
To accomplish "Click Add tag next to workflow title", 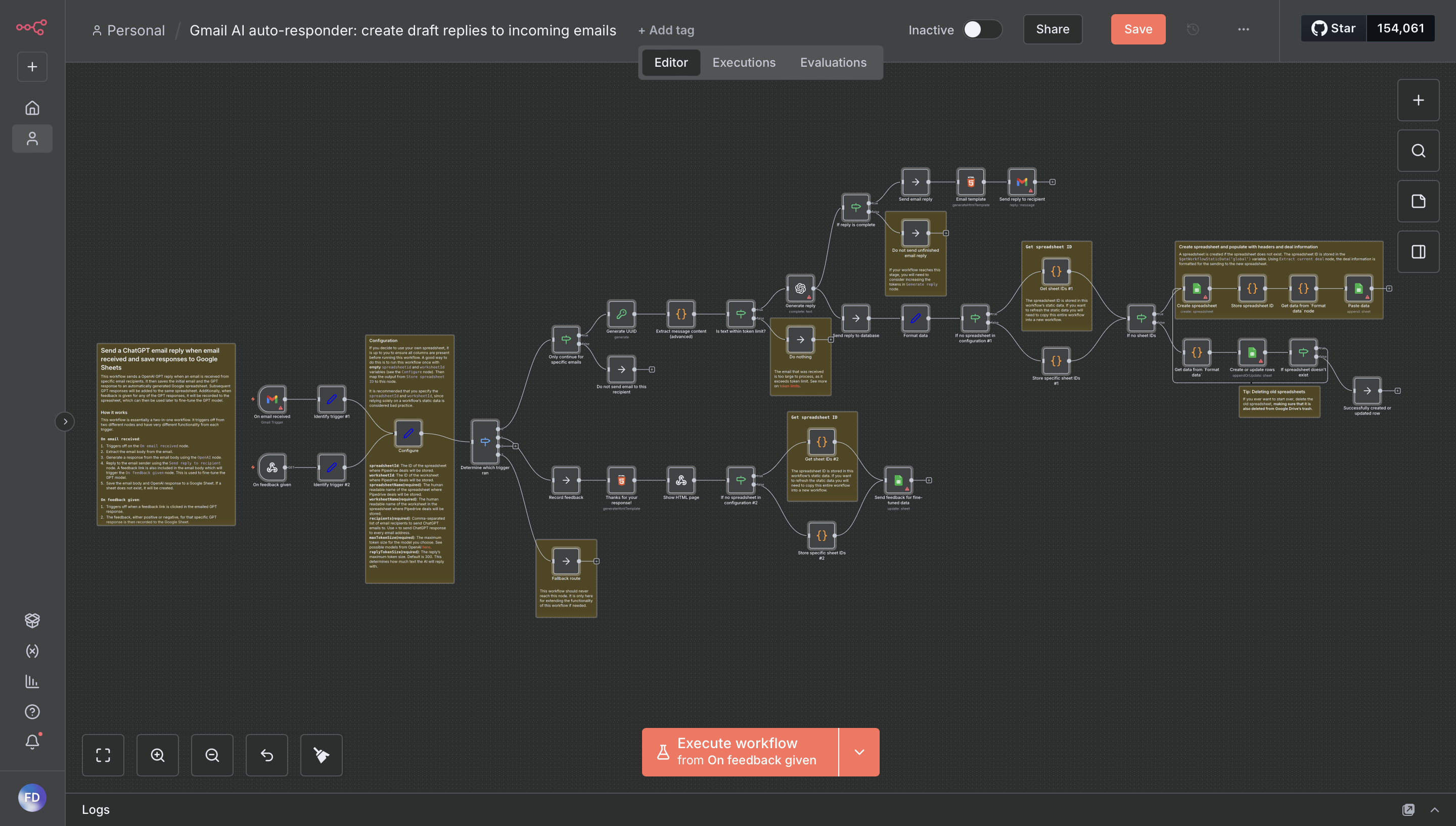I will [666, 30].
